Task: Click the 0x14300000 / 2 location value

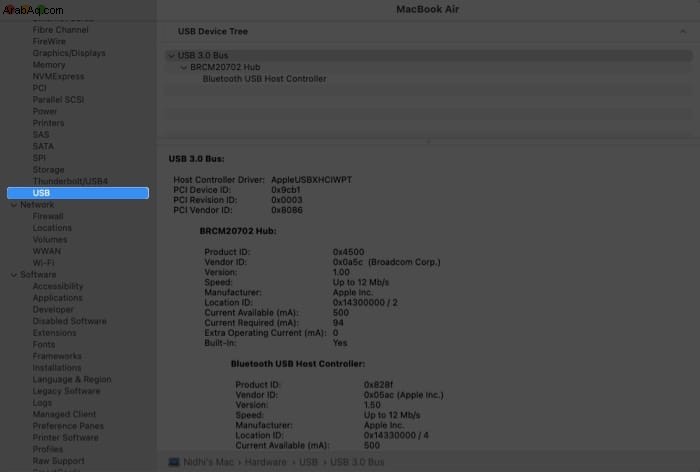Action: click(365, 302)
